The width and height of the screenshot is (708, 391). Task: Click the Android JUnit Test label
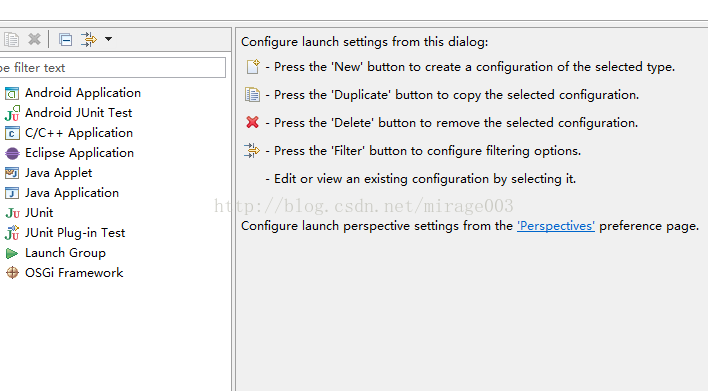point(79,113)
